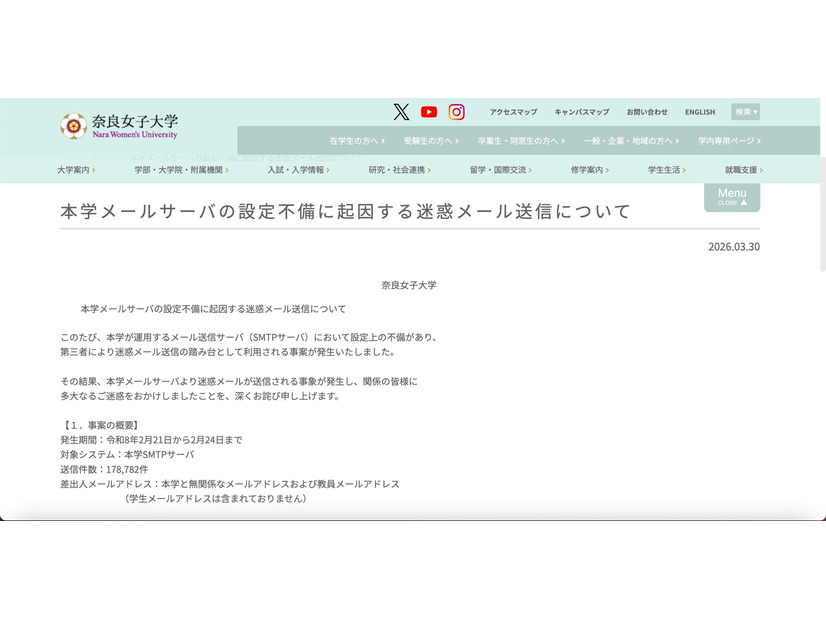This screenshot has height=620, width=826.
Task: Open the university's X (Twitter) profile icon
Action: (402, 112)
